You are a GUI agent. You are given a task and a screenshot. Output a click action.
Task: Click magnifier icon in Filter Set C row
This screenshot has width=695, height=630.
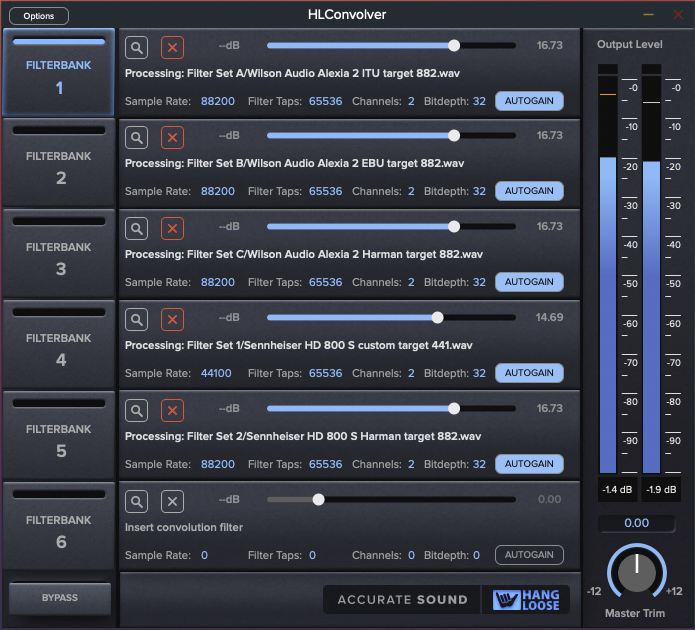pyautogui.click(x=137, y=229)
